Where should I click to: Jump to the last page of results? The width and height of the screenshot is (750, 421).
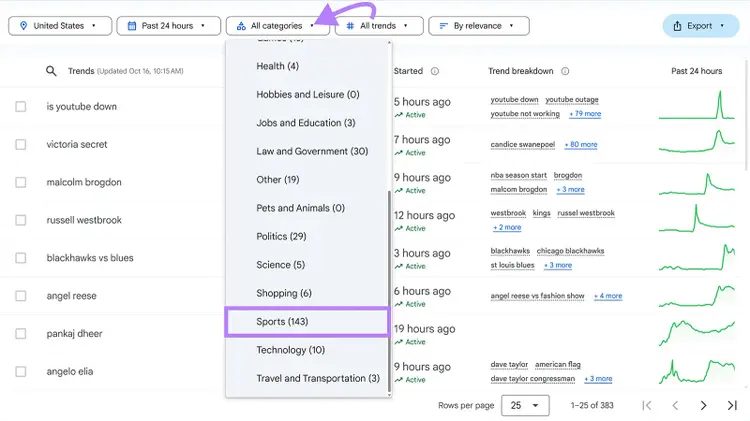[732, 406]
